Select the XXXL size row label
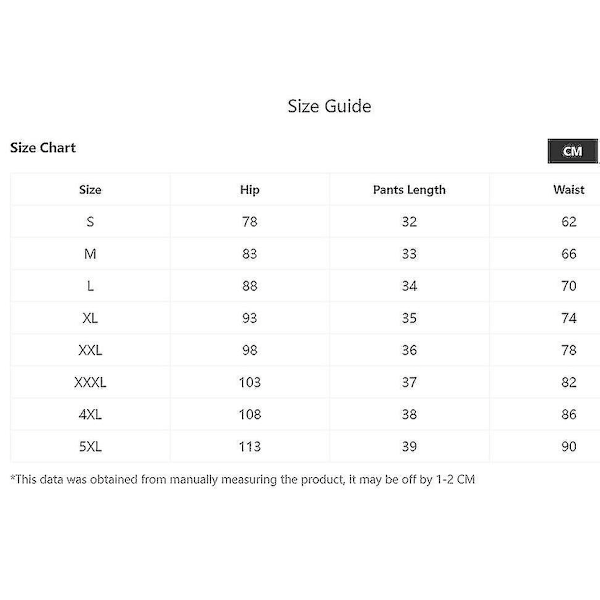600x600 pixels. click(90, 382)
